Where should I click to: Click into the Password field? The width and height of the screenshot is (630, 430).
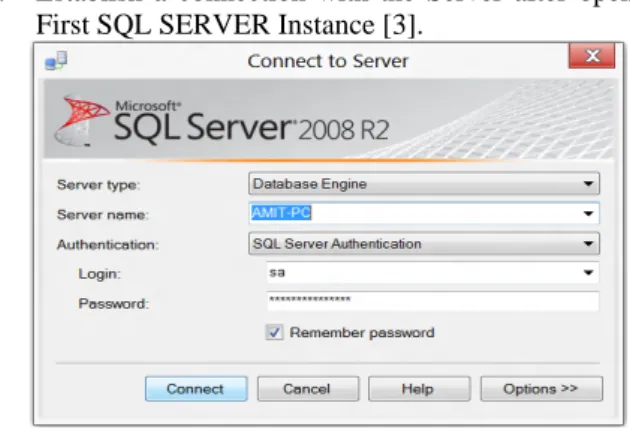point(433,301)
